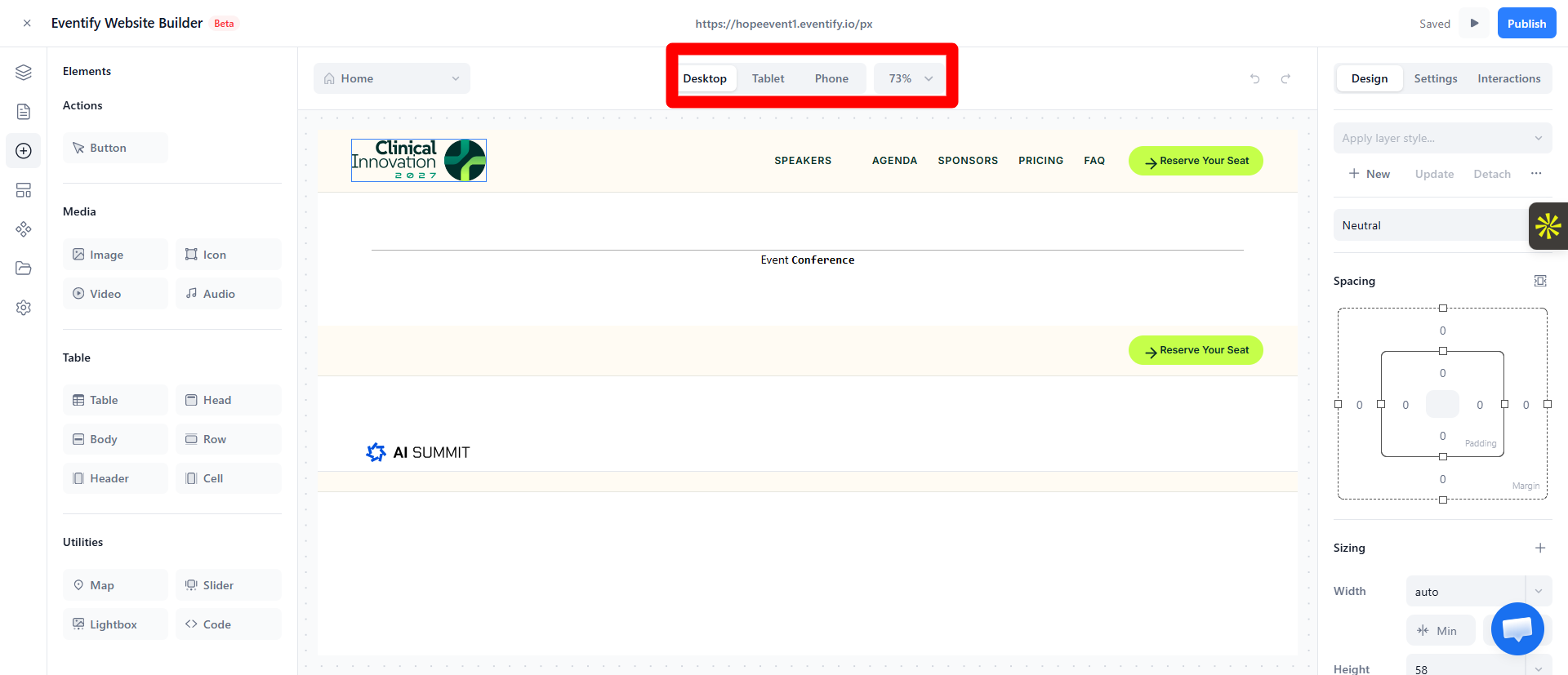The width and height of the screenshot is (1568, 675).
Task: Add a Sizing property with plus icon
Action: point(1540,548)
